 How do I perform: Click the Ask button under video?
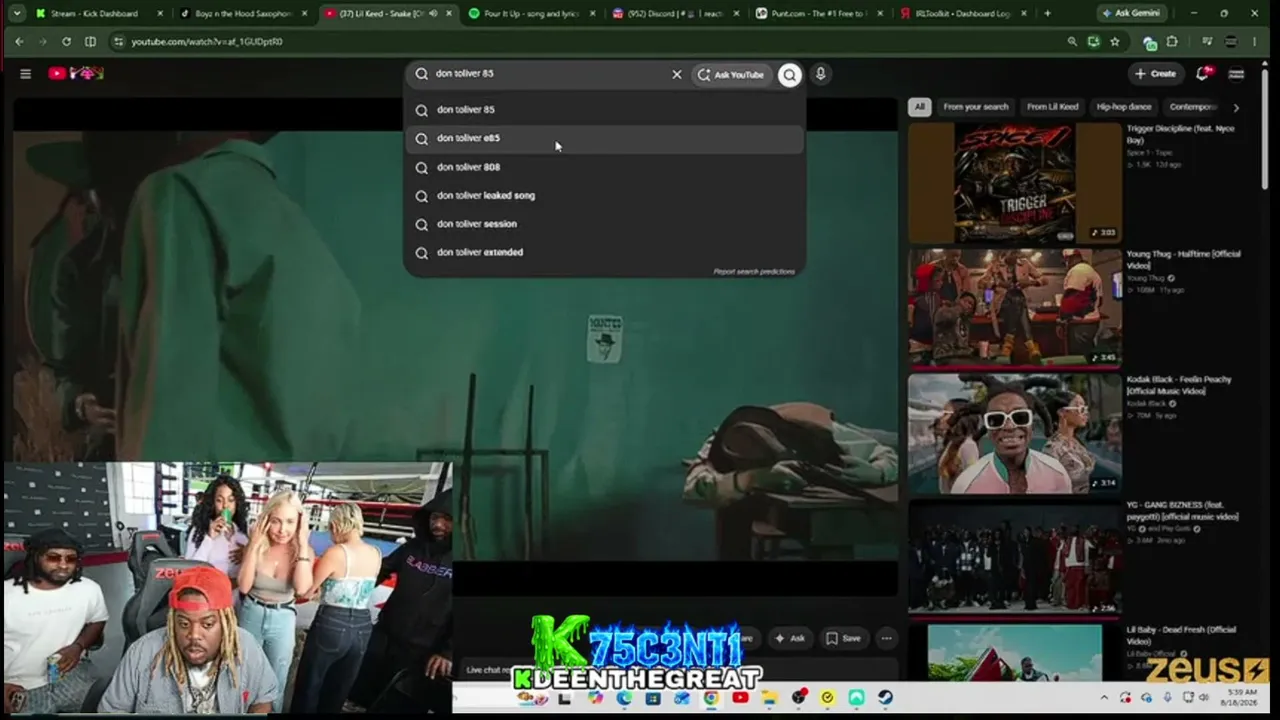789,638
